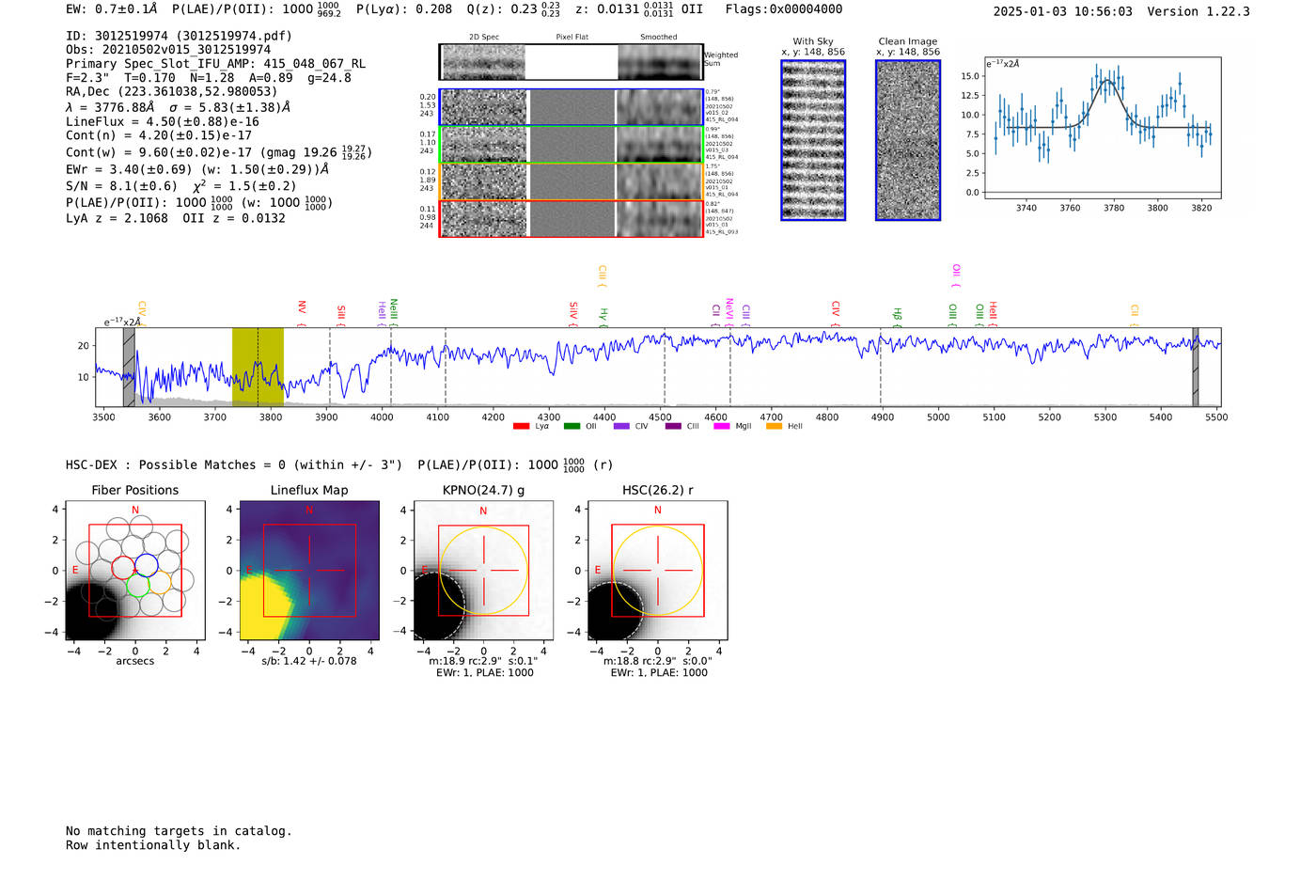This screenshot has height=896, width=1316.
Task: Select the green fiber circle in Fiber Positions
Action: [137, 587]
